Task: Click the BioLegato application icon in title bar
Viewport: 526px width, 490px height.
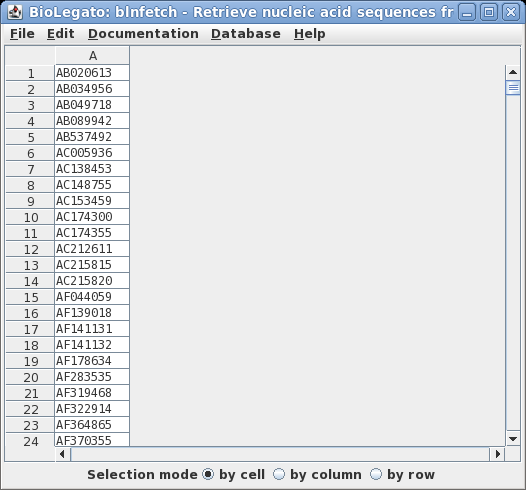Action: point(15,12)
